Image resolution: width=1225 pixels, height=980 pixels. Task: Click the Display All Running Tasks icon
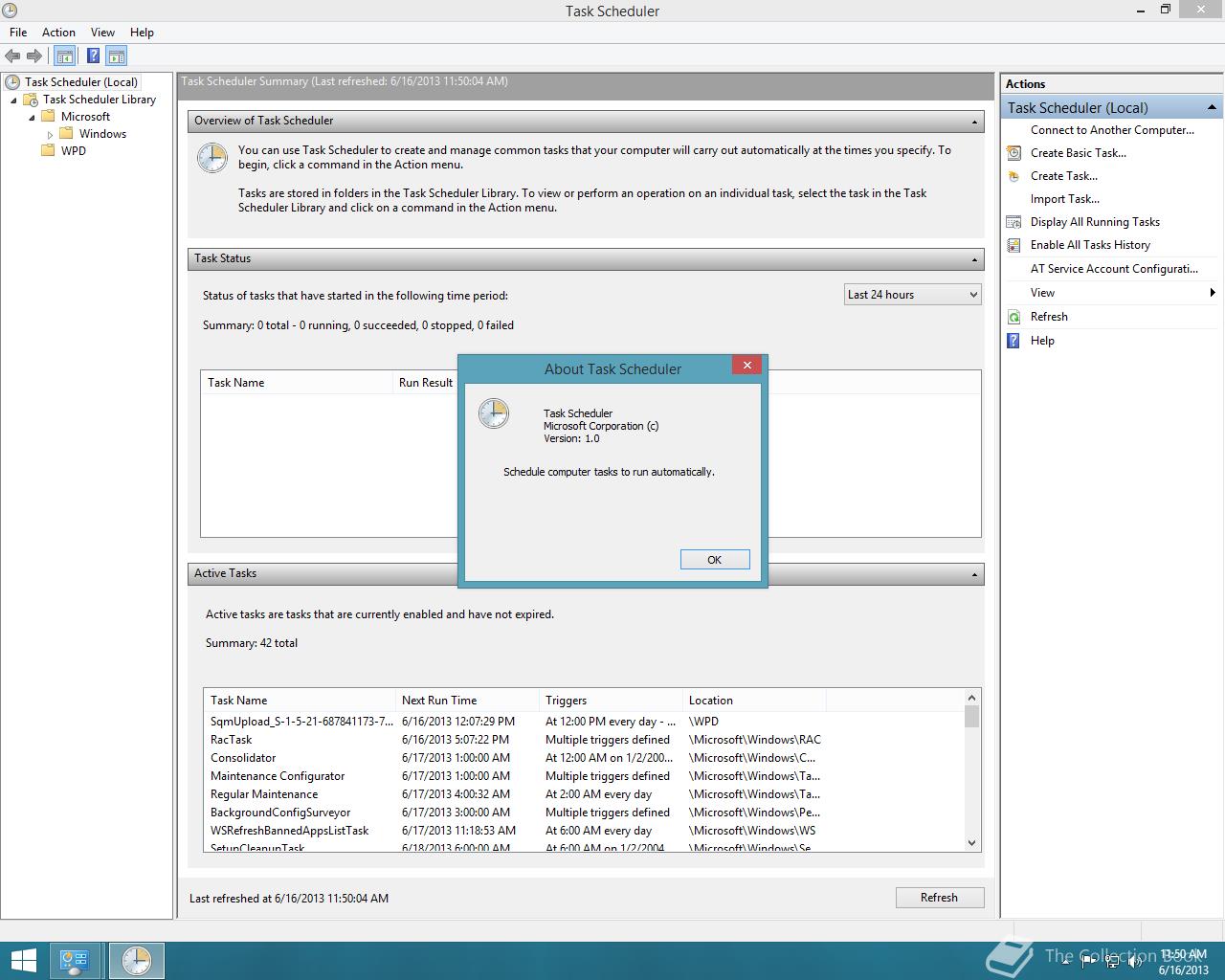coord(1013,222)
